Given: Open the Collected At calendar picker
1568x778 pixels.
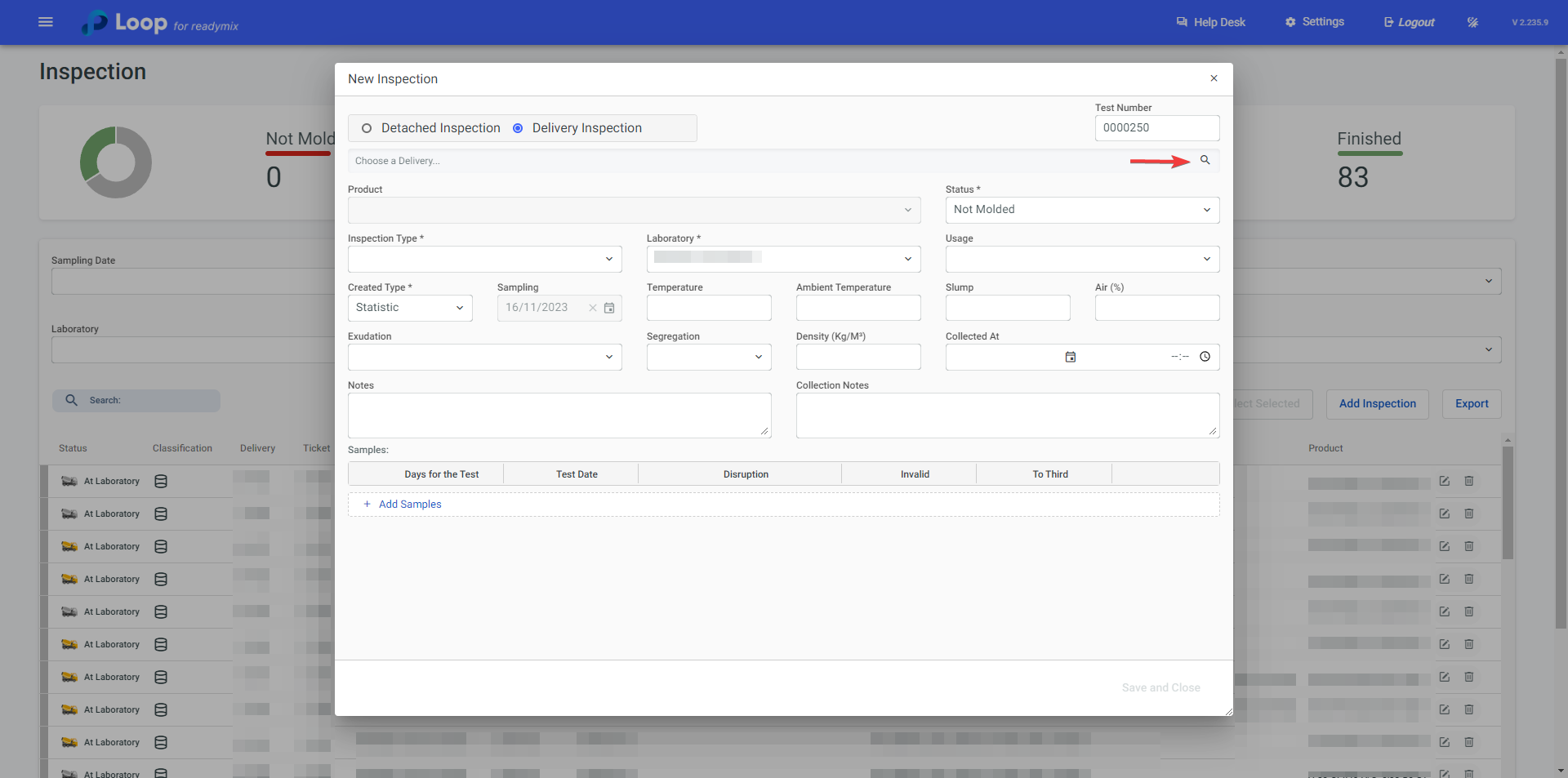Looking at the screenshot, I should coord(1070,357).
